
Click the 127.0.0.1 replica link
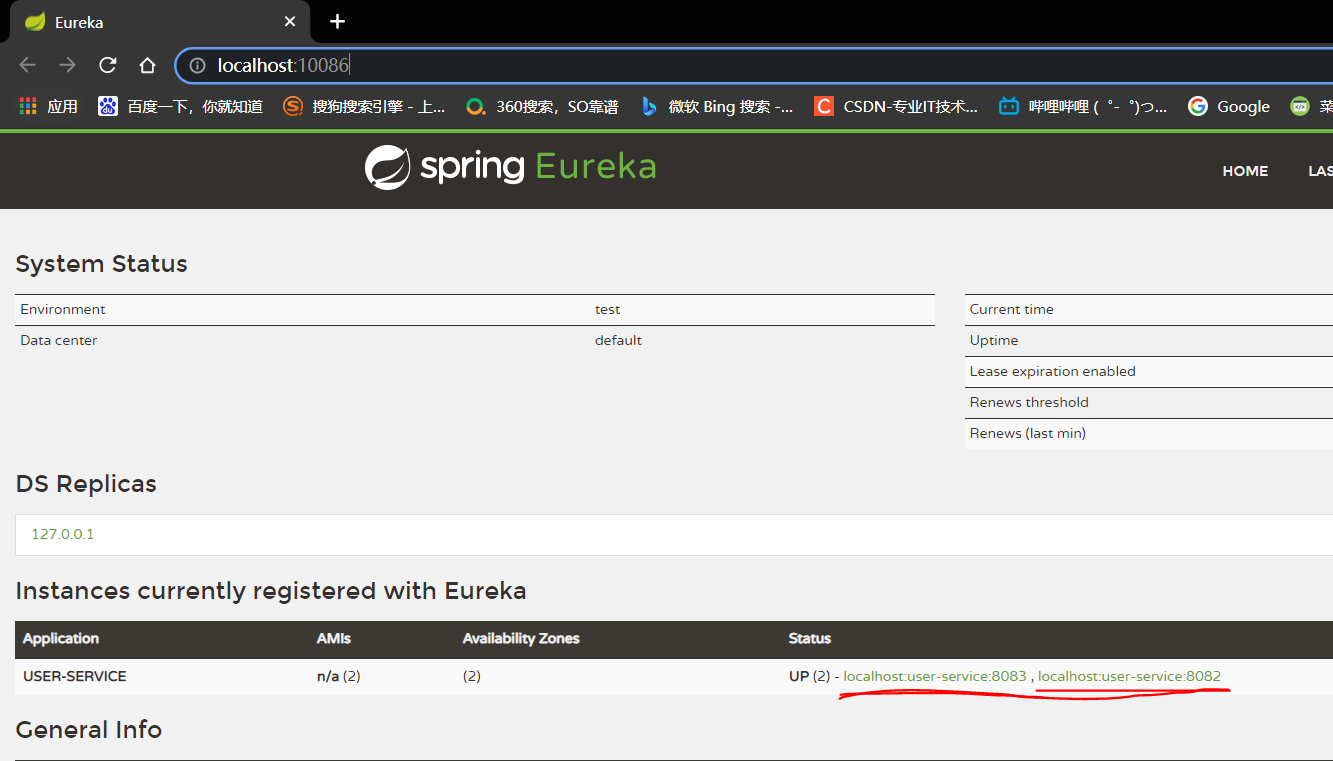pyautogui.click(x=62, y=534)
